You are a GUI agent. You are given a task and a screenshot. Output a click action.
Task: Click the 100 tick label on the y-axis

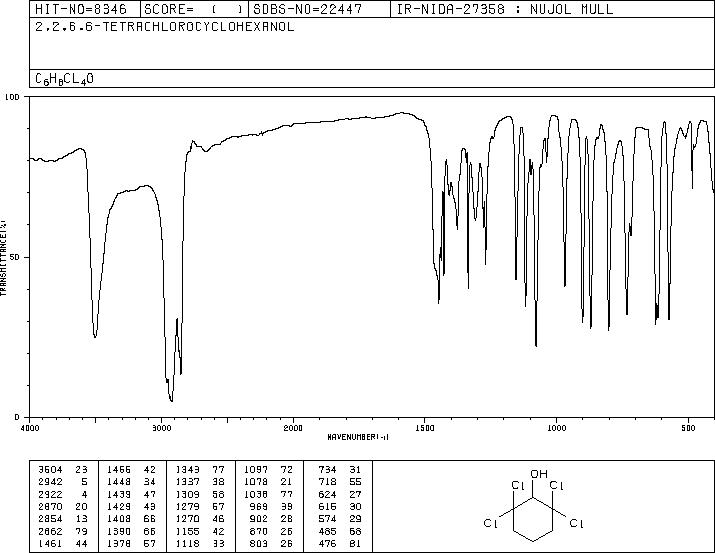pyautogui.click(x=13, y=97)
